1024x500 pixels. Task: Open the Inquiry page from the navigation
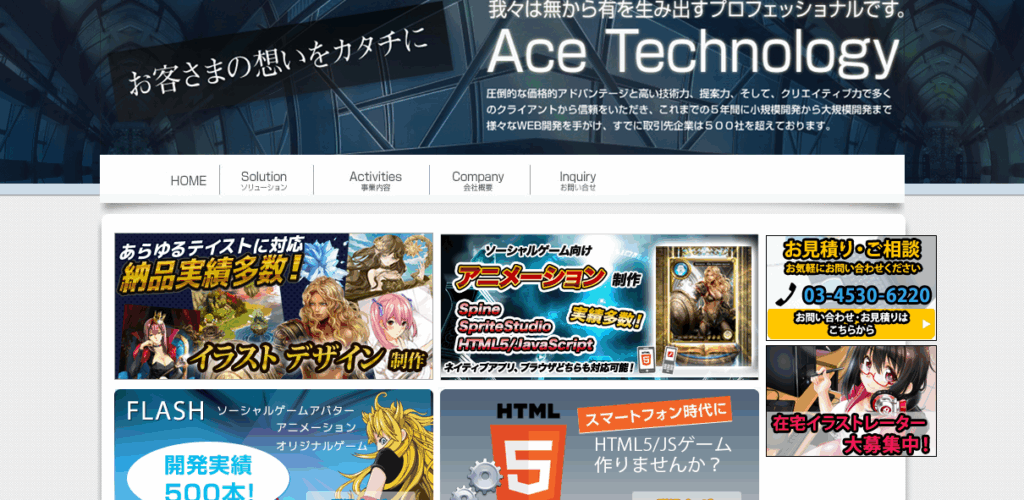click(x=577, y=180)
